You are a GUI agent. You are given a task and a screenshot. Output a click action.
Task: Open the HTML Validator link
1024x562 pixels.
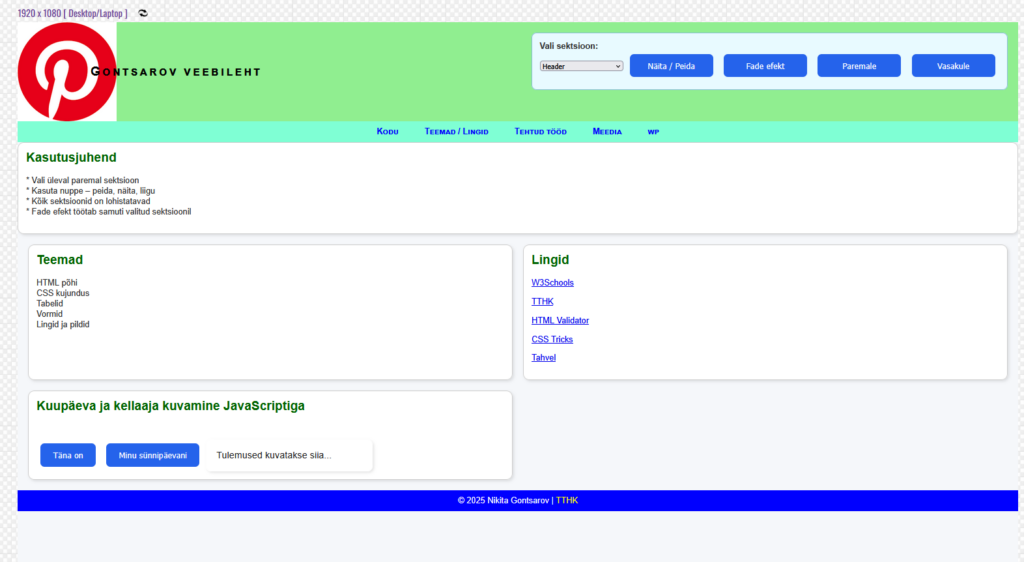[x=560, y=321]
